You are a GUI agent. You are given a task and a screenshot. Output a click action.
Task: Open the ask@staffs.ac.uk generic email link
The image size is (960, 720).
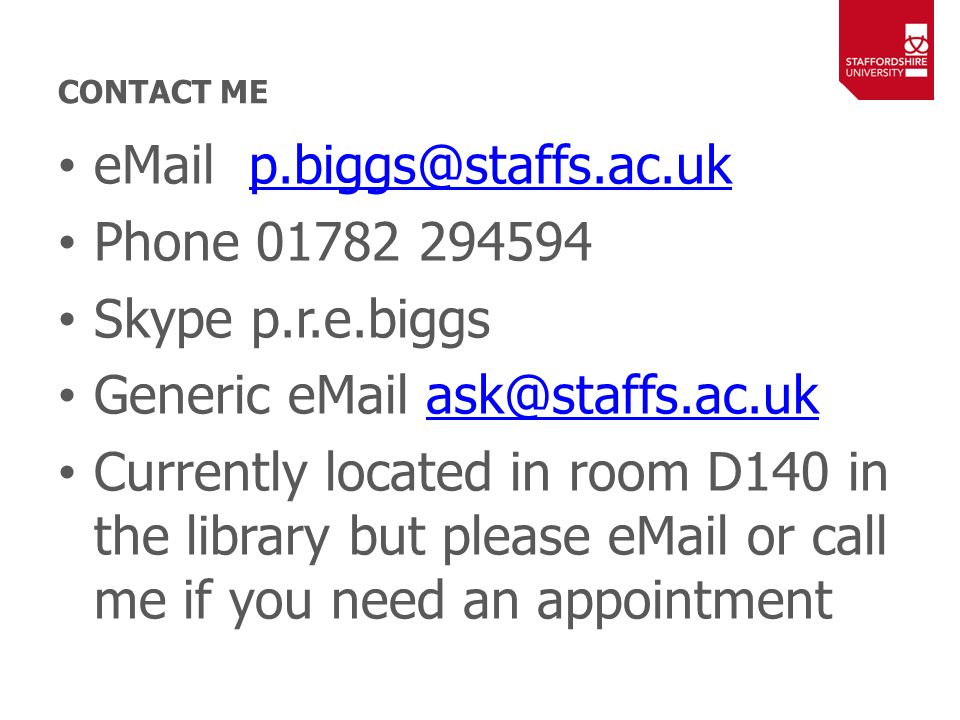point(622,395)
